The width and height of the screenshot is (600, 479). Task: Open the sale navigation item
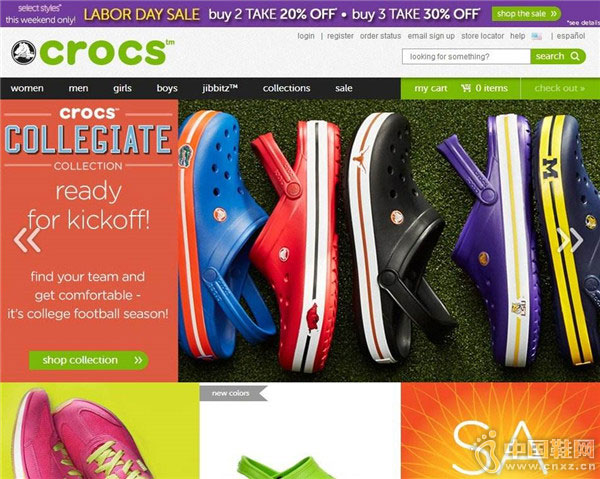click(x=344, y=88)
